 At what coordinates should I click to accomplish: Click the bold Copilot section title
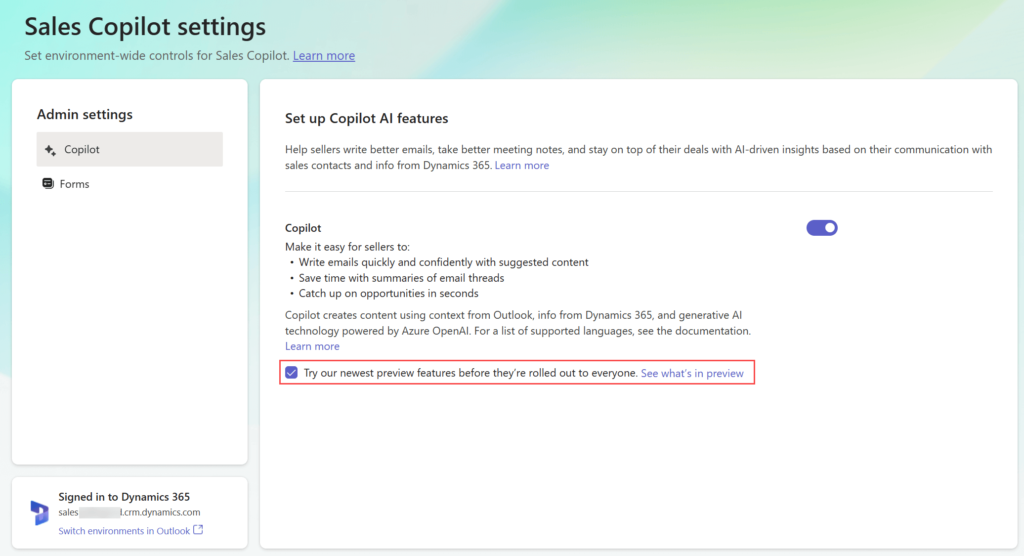(x=303, y=228)
